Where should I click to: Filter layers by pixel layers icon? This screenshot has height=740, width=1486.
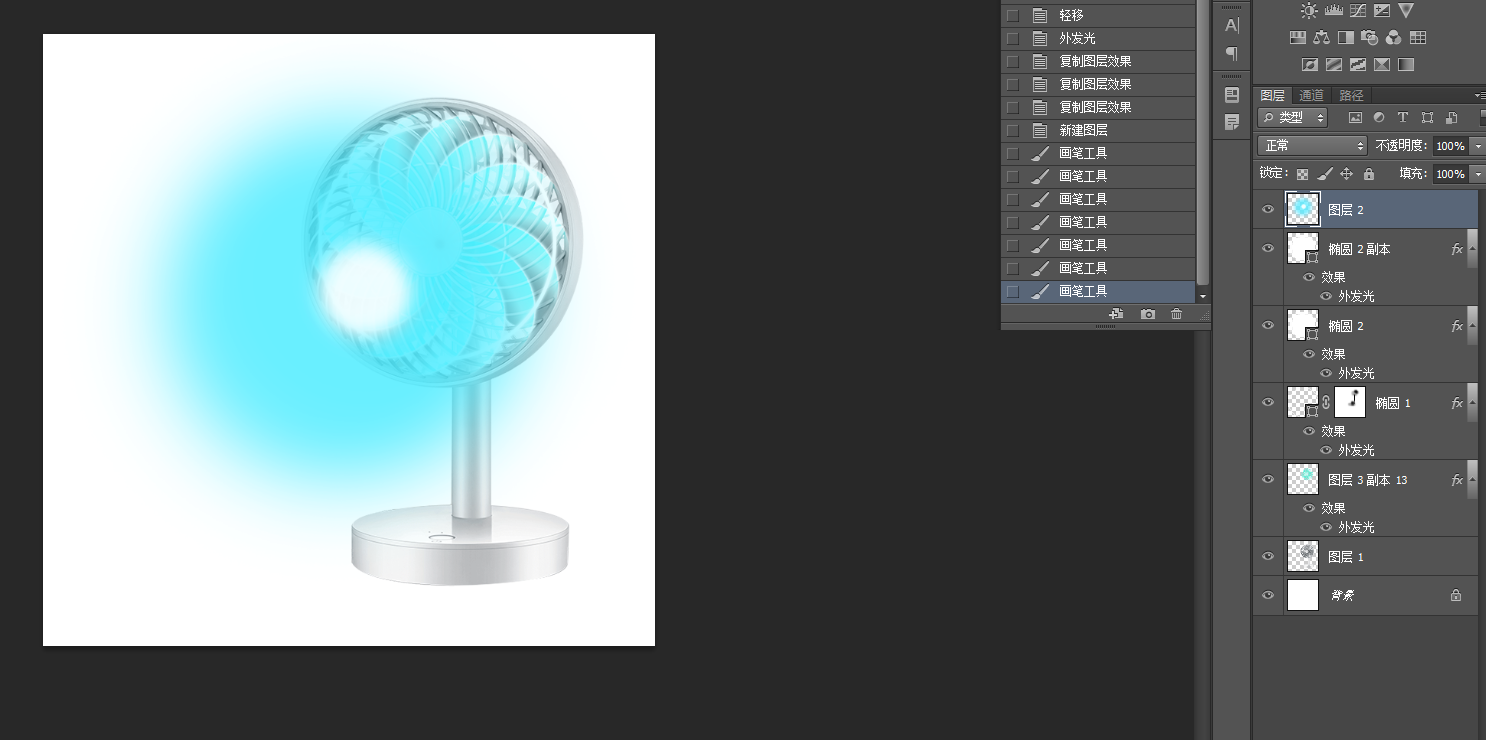(1355, 118)
